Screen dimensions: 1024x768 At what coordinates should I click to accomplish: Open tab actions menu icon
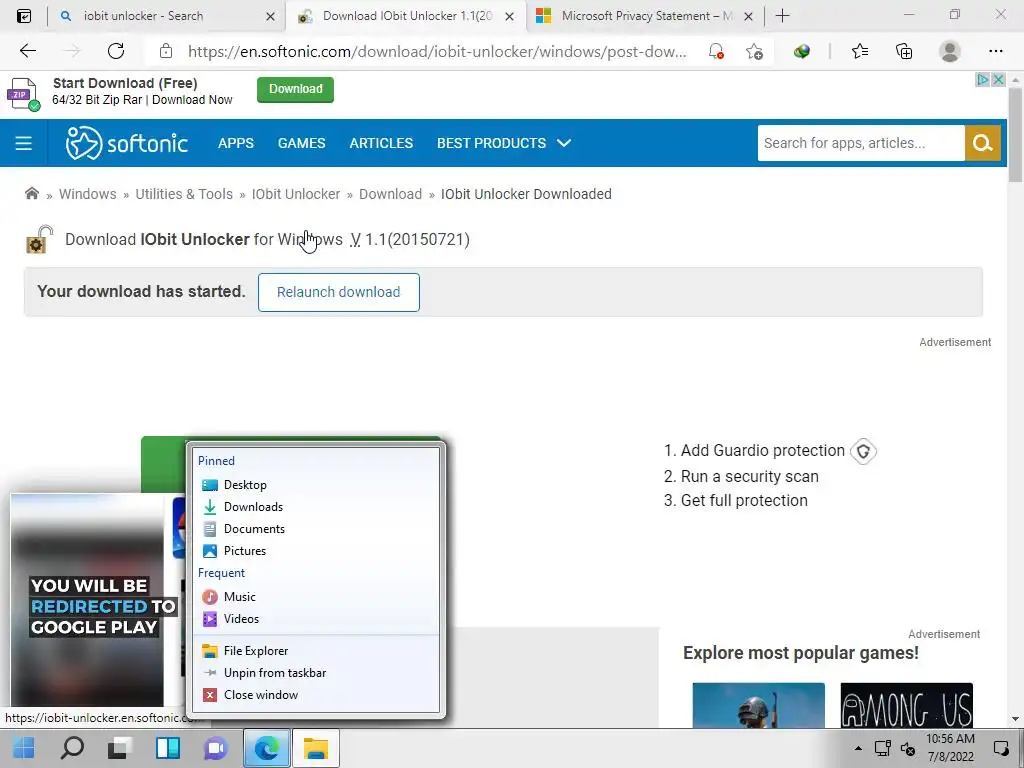pyautogui.click(x=24, y=16)
